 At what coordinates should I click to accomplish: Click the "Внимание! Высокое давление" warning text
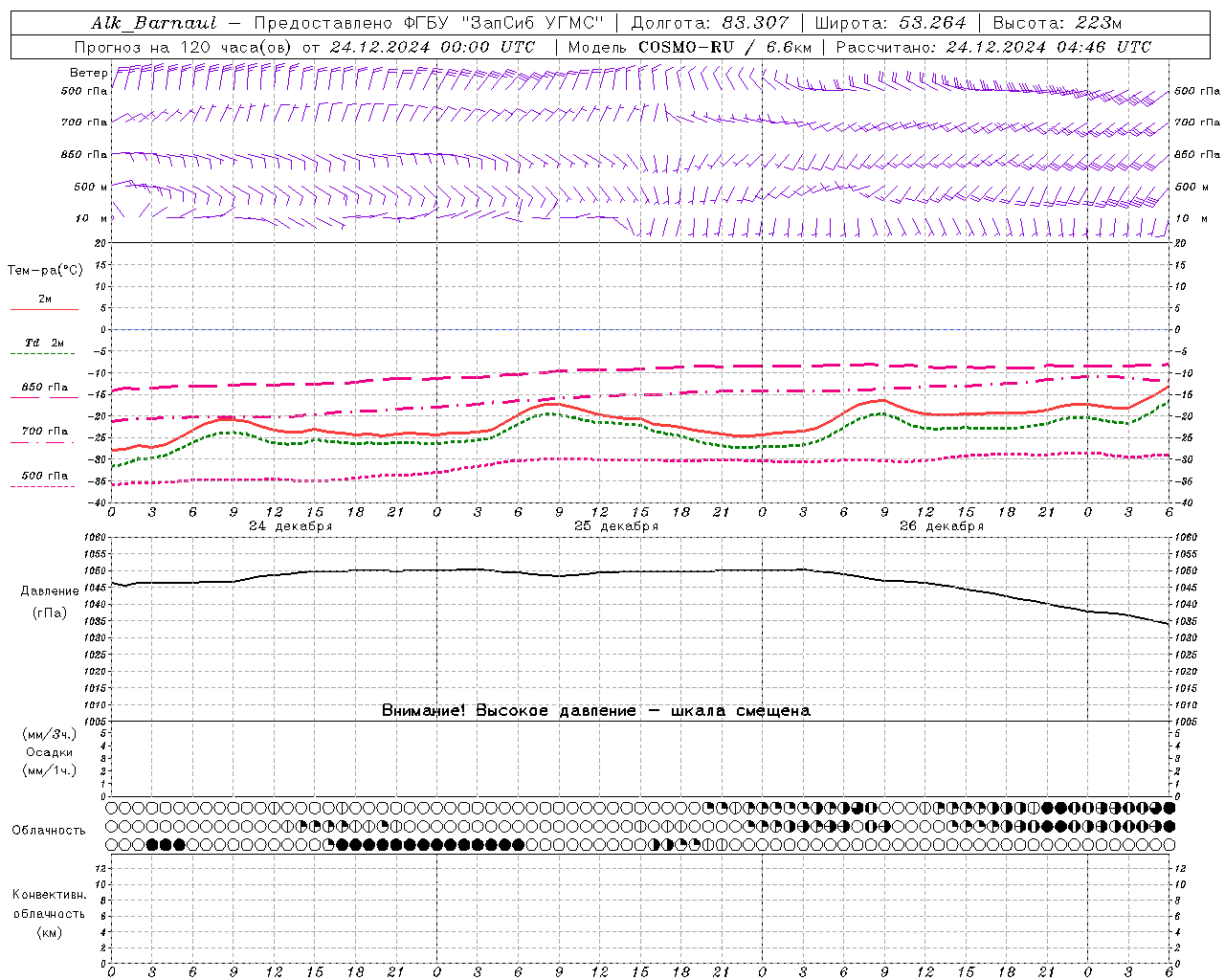point(509,711)
